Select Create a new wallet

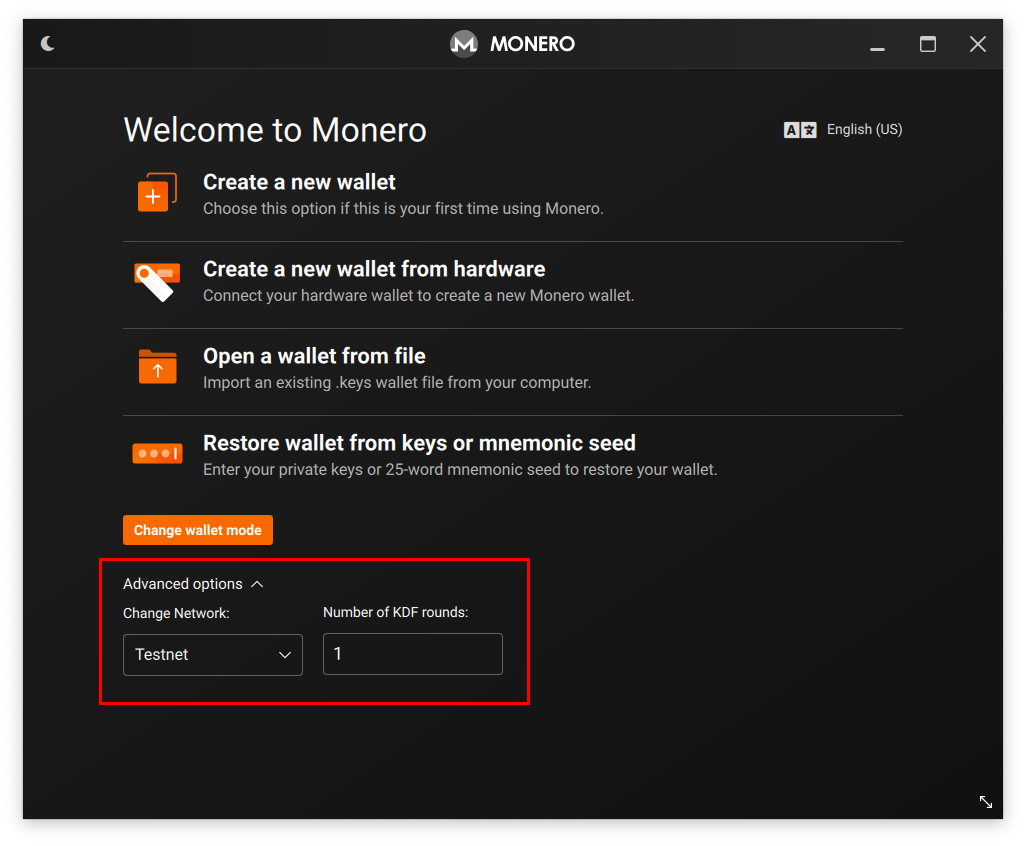[x=299, y=182]
